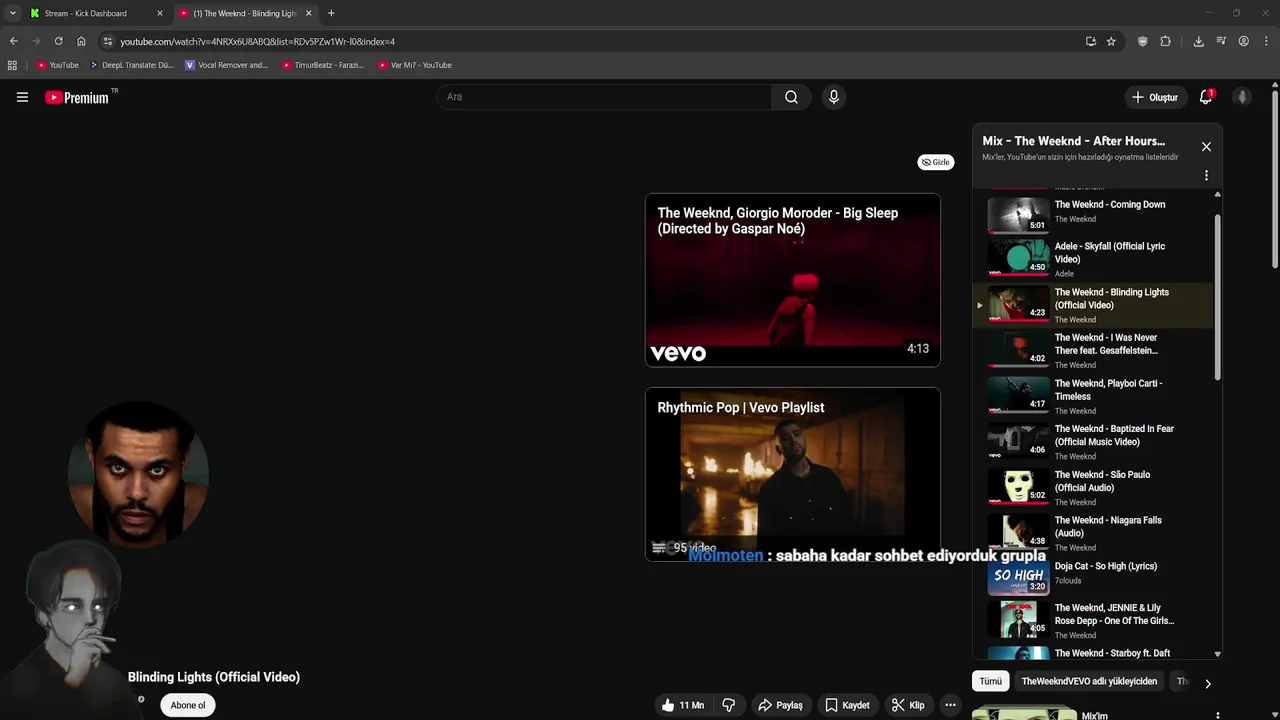
Task: Play The Weeknd, Playboi Carti - Timeless
Action: tap(1092, 396)
